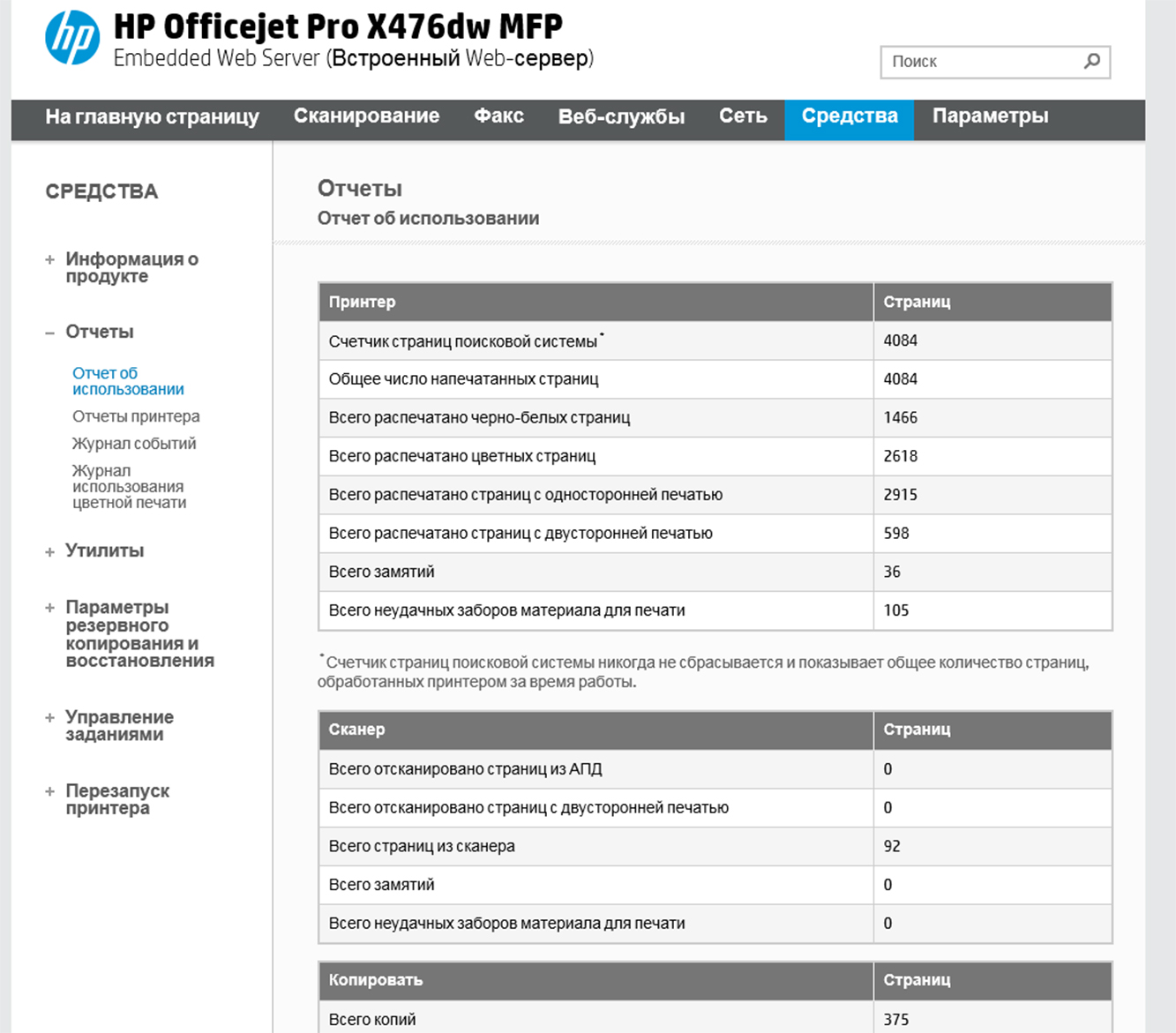The width and height of the screenshot is (1176, 1033).
Task: Collapse the Отчеты section minus sign
Action: [x=49, y=333]
